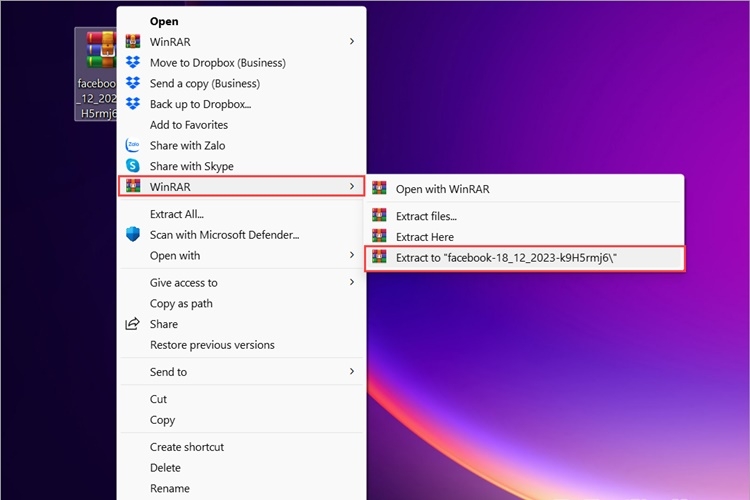
Task: Click the Dropbox icon beside Back up to Dropbox
Action: coord(133,103)
